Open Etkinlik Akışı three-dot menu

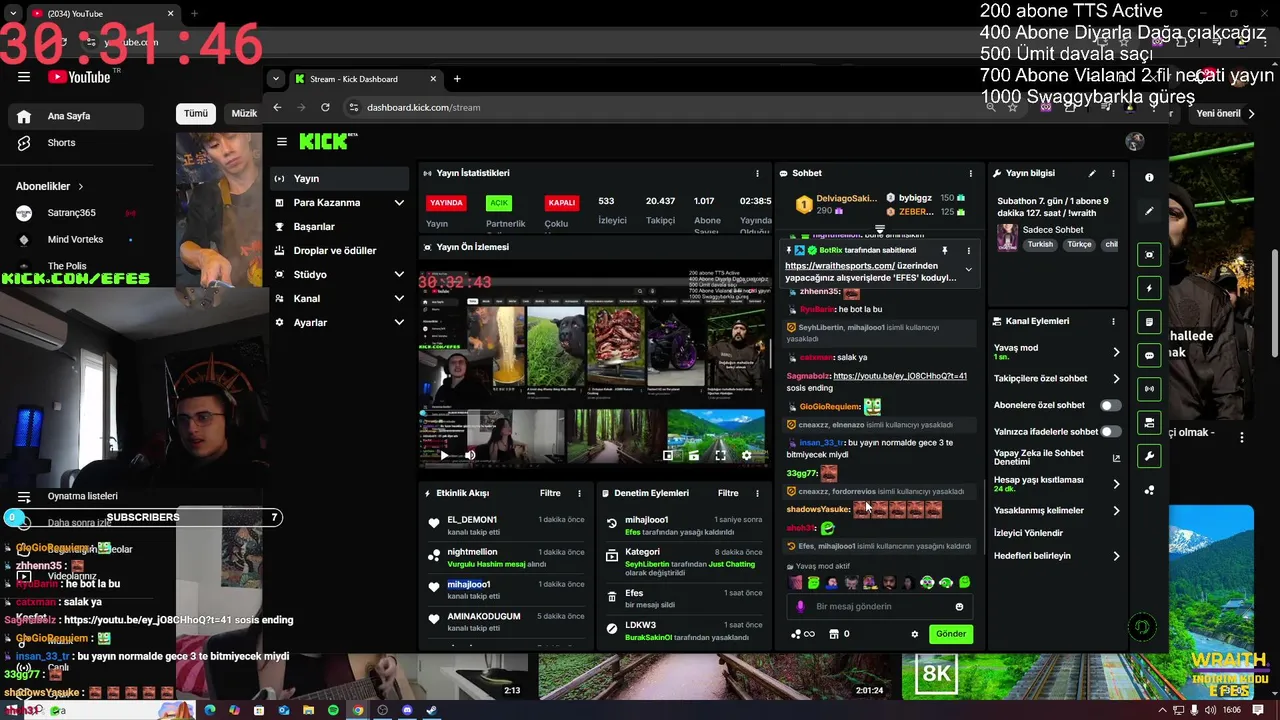click(x=579, y=493)
